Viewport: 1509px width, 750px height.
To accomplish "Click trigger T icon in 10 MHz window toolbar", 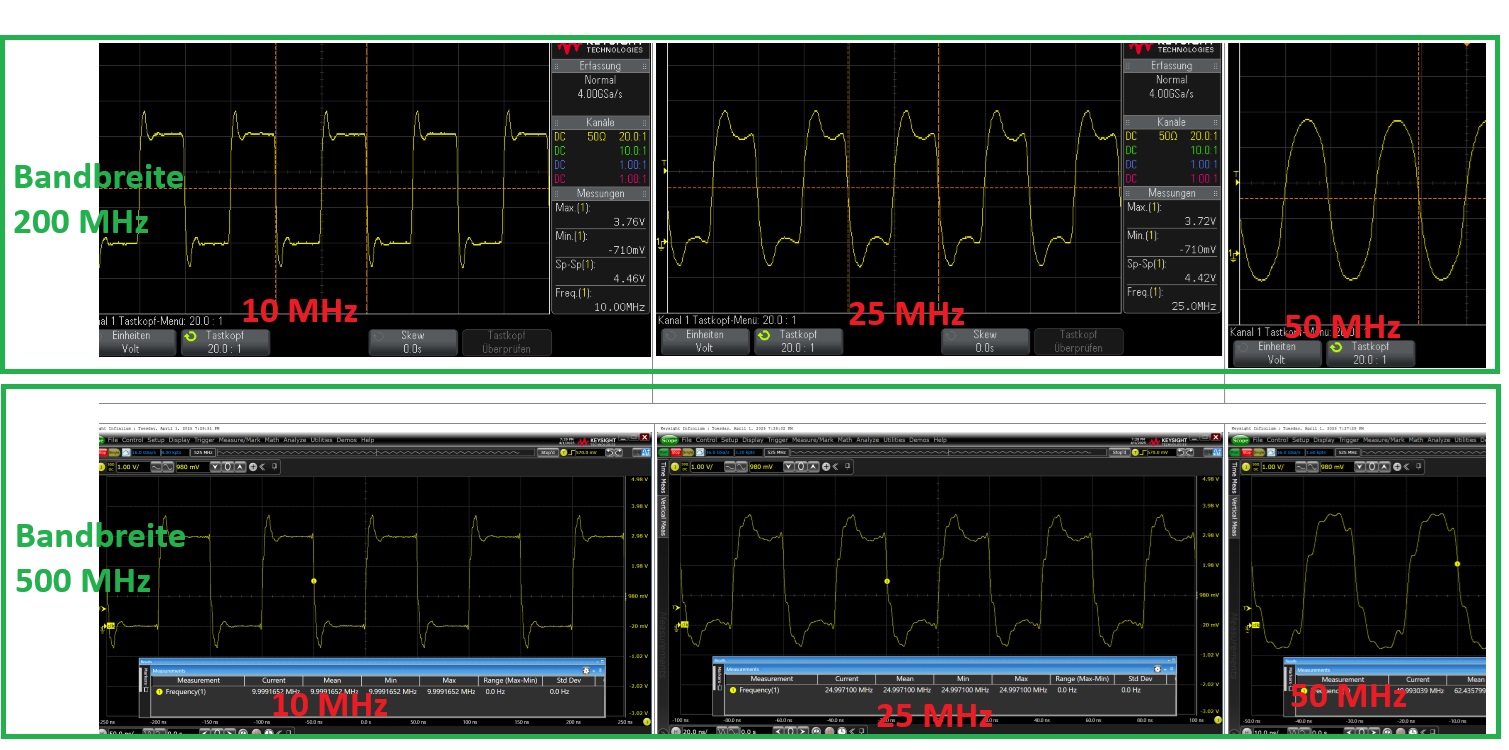I will coord(563,452).
